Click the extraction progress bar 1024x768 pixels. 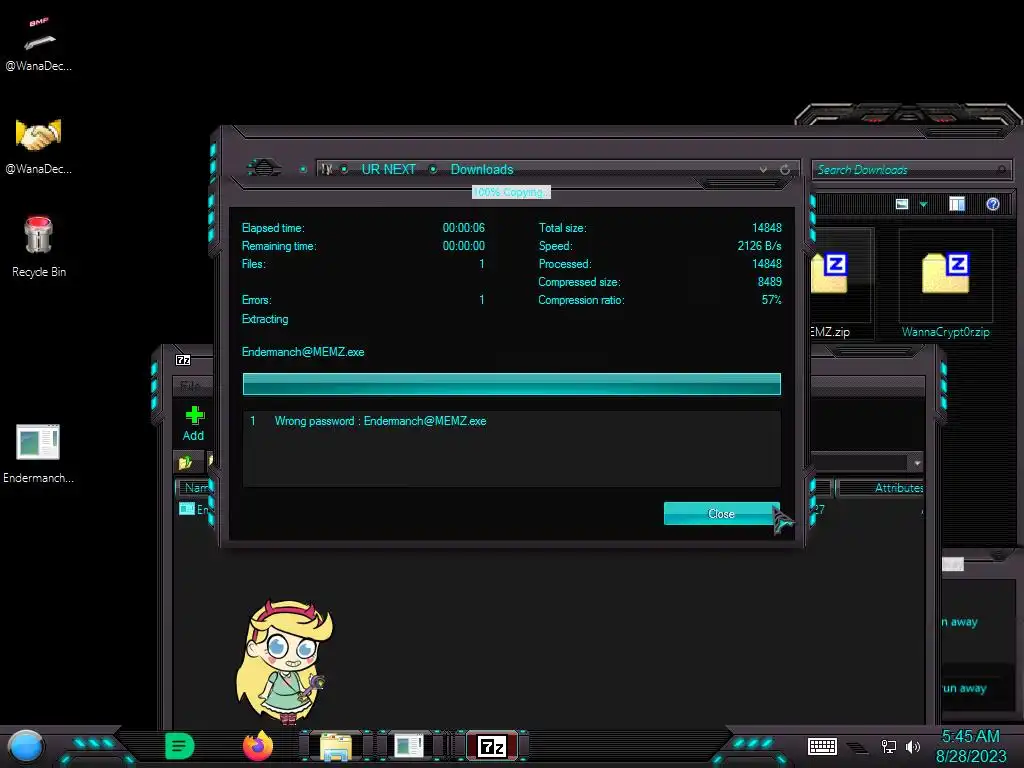[511, 384]
